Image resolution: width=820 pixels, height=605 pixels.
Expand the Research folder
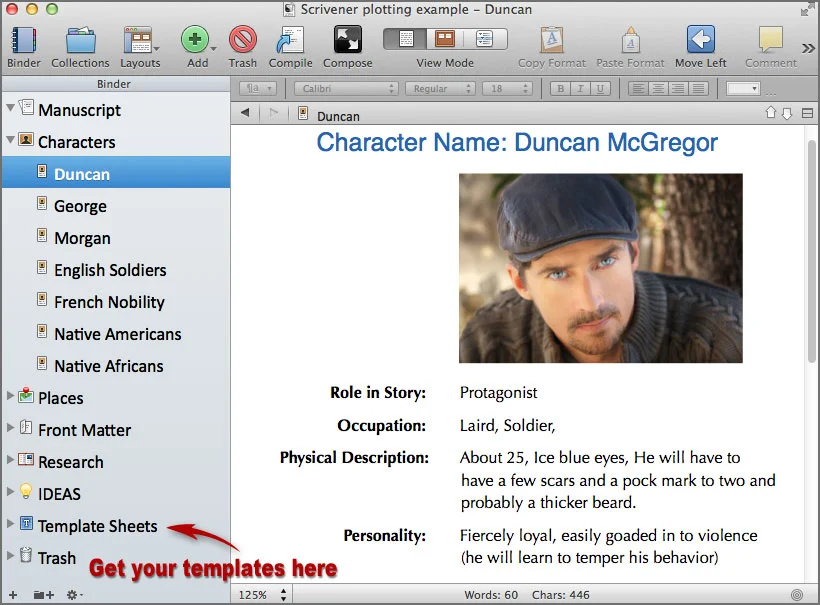pyautogui.click(x=10, y=460)
